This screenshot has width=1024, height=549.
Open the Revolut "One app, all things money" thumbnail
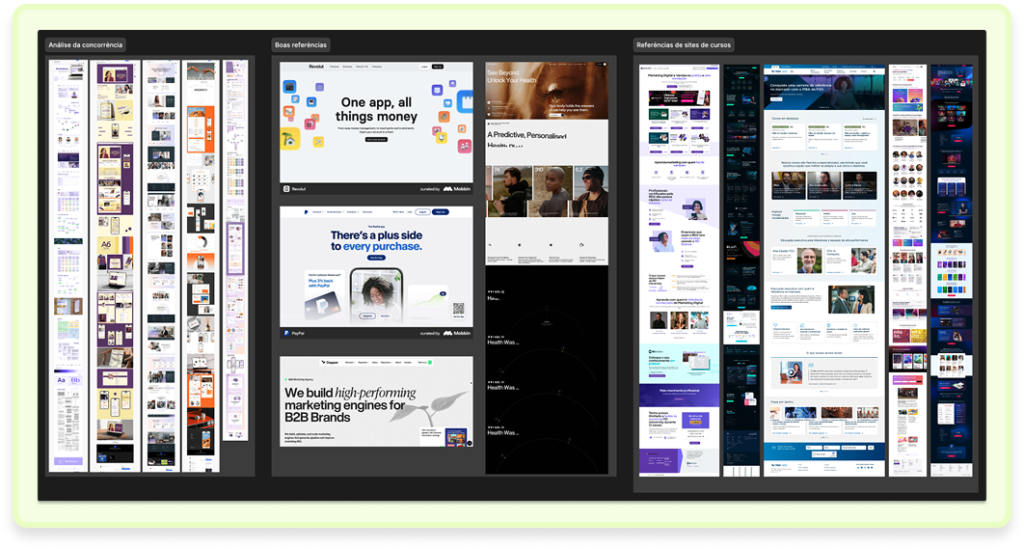pos(376,128)
